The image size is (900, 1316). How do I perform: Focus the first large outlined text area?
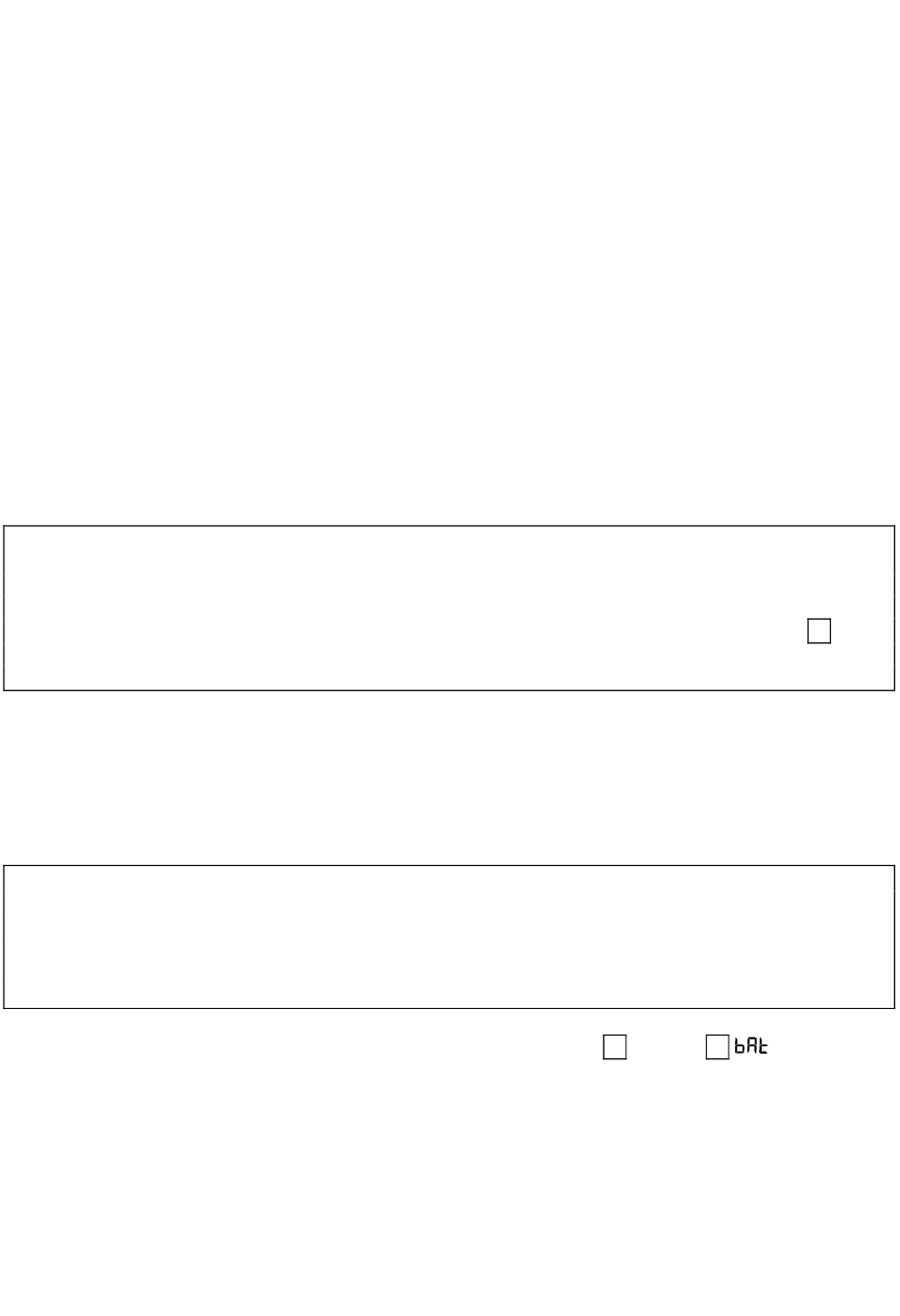(x=449, y=608)
